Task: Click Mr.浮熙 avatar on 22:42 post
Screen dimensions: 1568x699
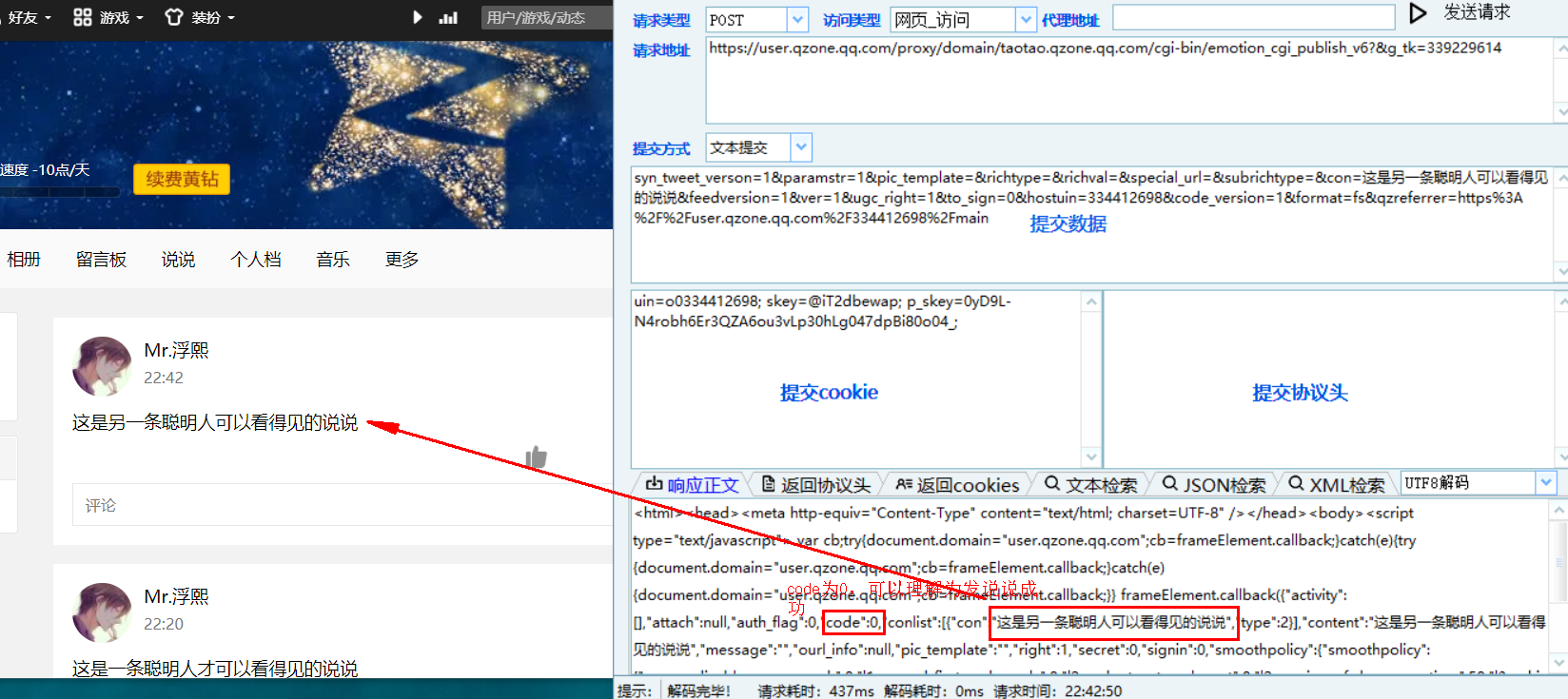Action: [102, 366]
